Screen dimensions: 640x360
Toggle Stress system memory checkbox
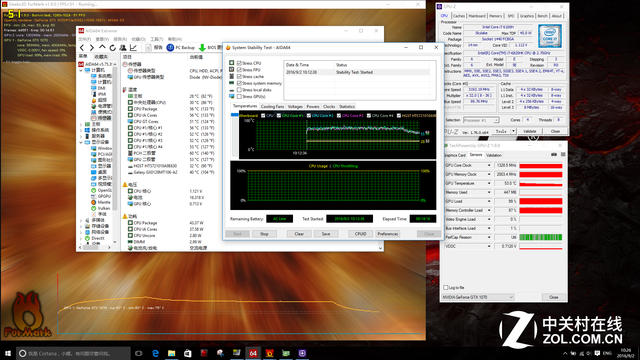click(x=239, y=83)
